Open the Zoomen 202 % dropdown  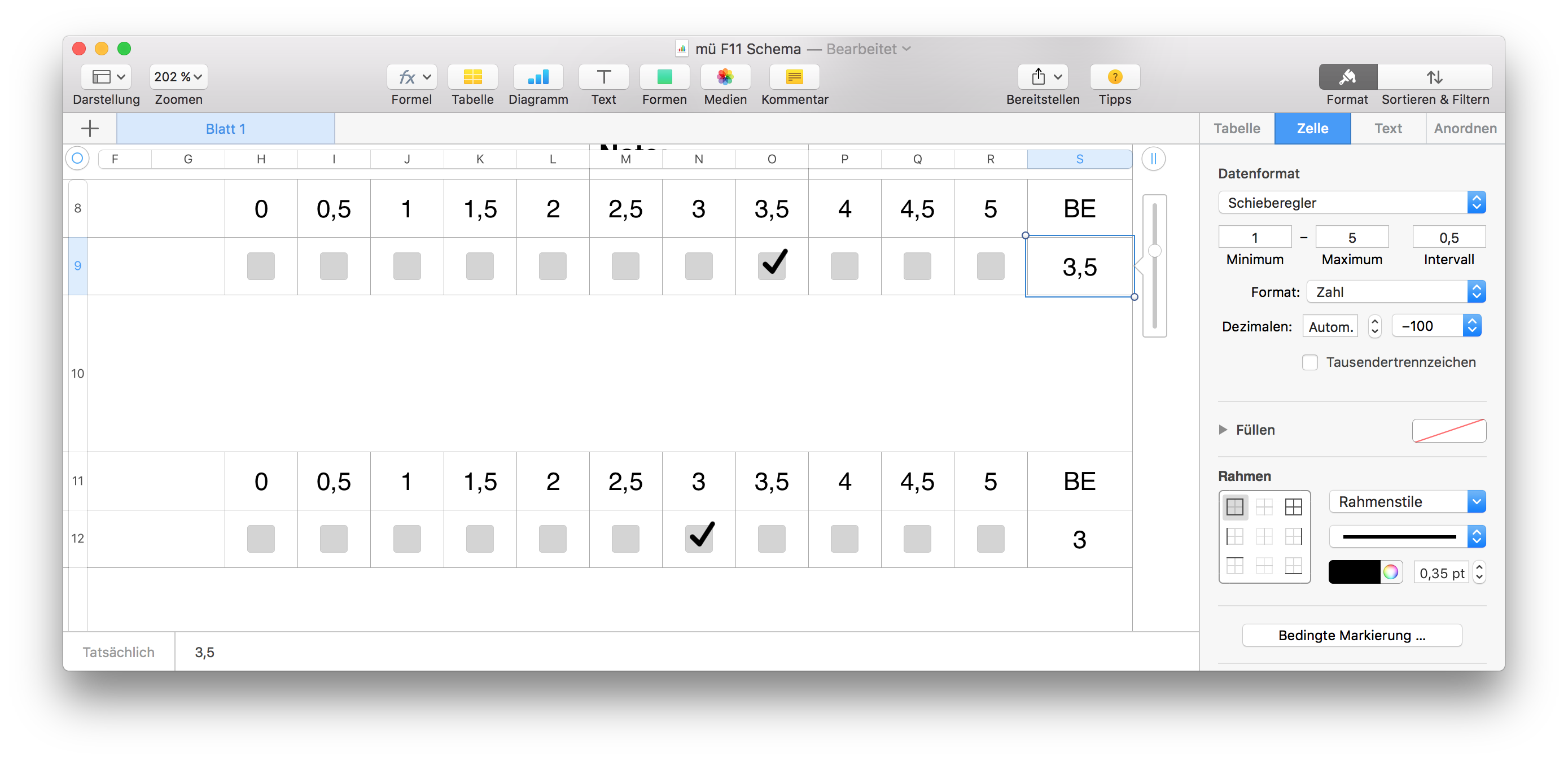(x=178, y=77)
